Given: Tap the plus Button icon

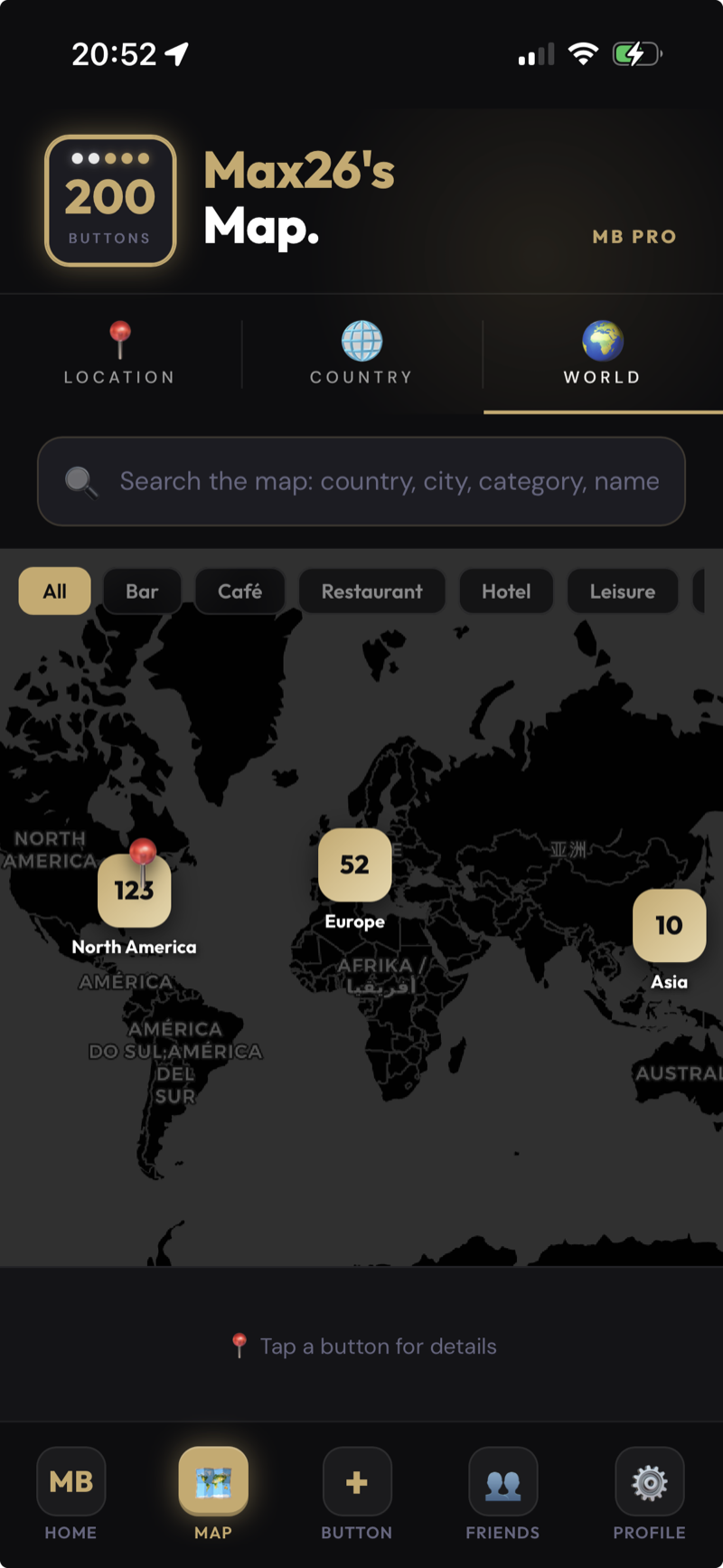Looking at the screenshot, I should tap(357, 1481).
